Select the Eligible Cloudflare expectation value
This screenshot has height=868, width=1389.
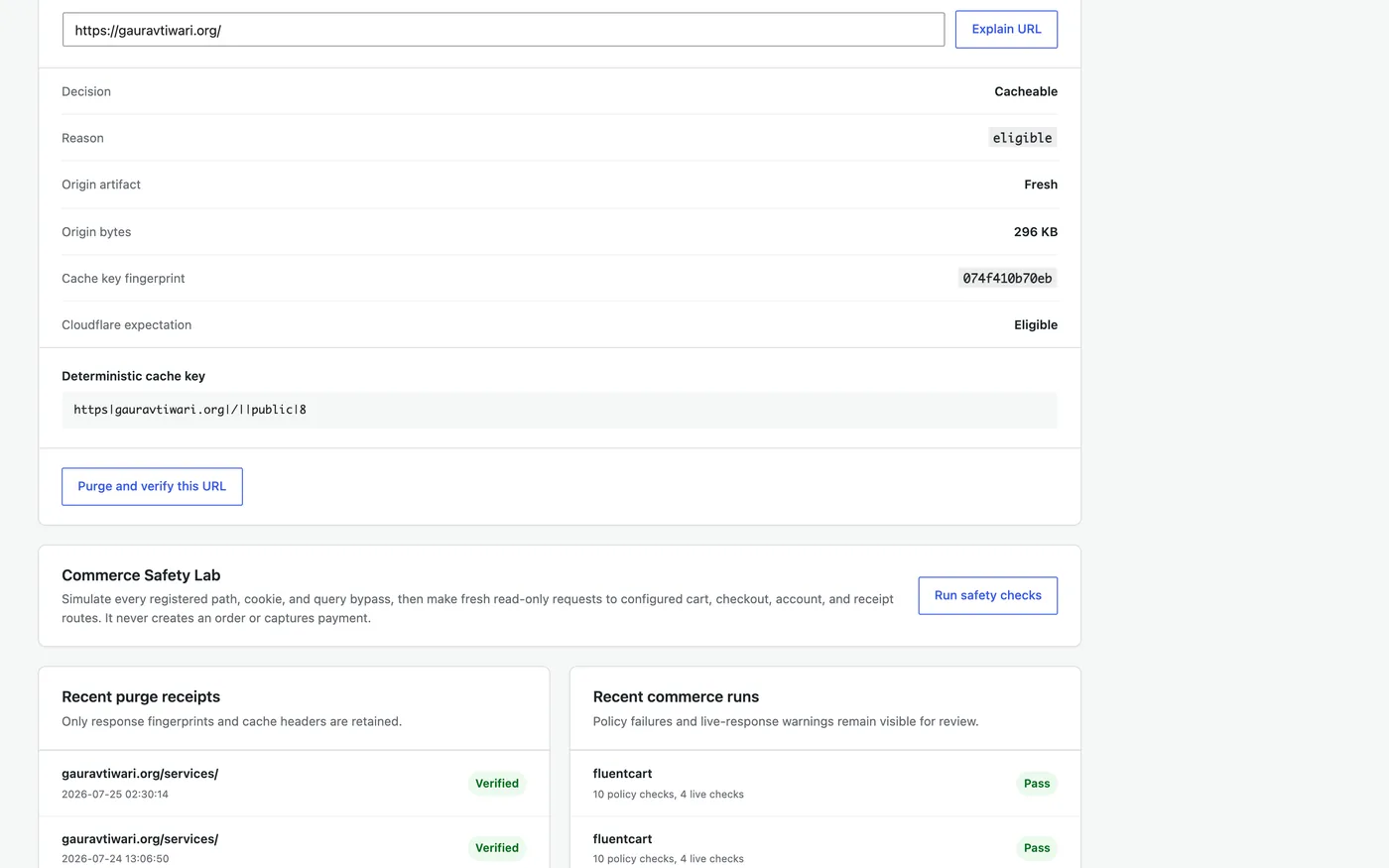coord(1036,325)
